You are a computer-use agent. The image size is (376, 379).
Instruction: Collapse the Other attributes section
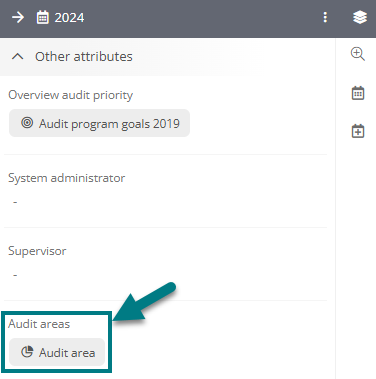click(17, 57)
